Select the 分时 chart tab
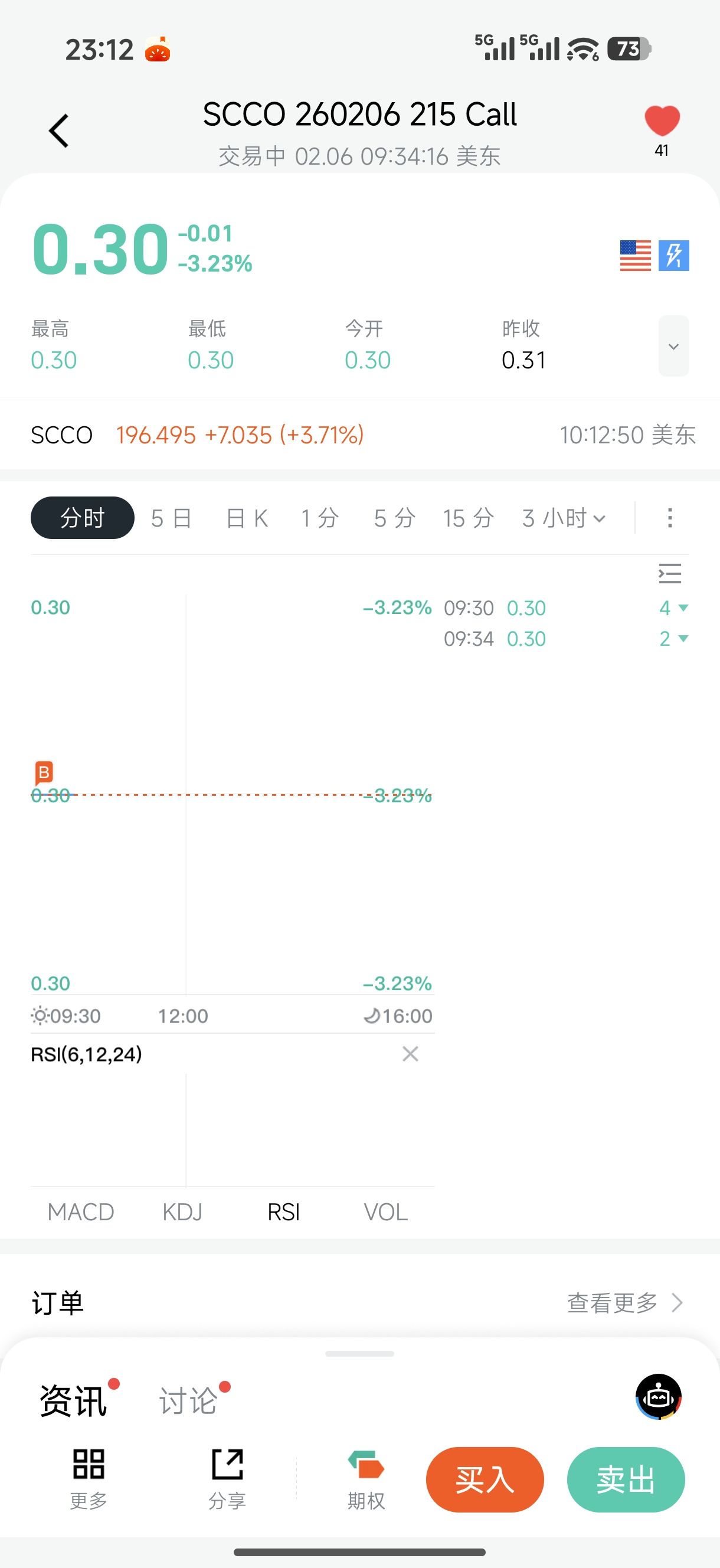Screen dimensions: 720x1568 83,518
